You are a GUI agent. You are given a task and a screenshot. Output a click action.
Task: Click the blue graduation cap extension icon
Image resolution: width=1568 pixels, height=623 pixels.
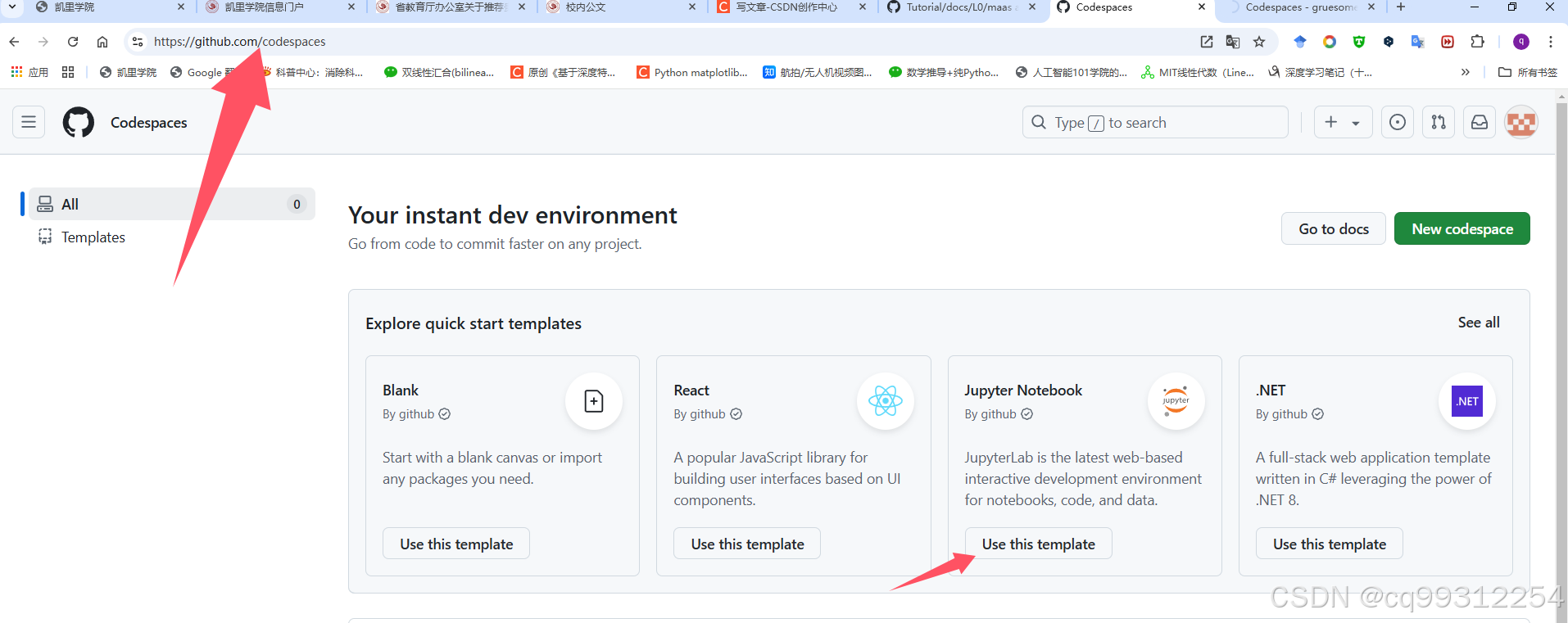coord(1300,42)
